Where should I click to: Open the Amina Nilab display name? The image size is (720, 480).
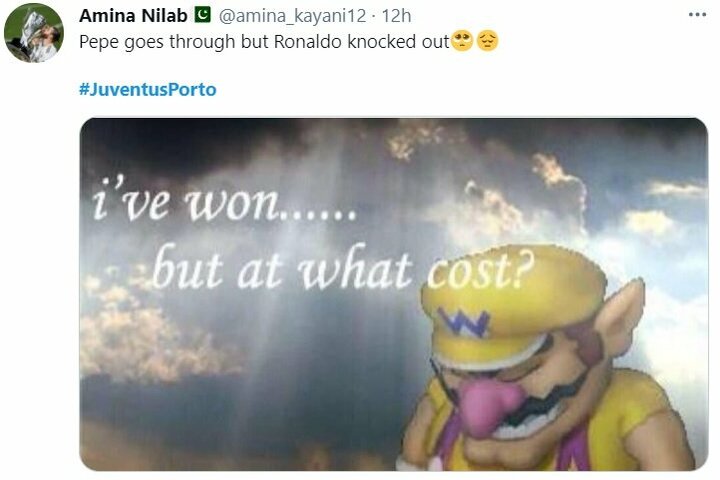coord(133,16)
